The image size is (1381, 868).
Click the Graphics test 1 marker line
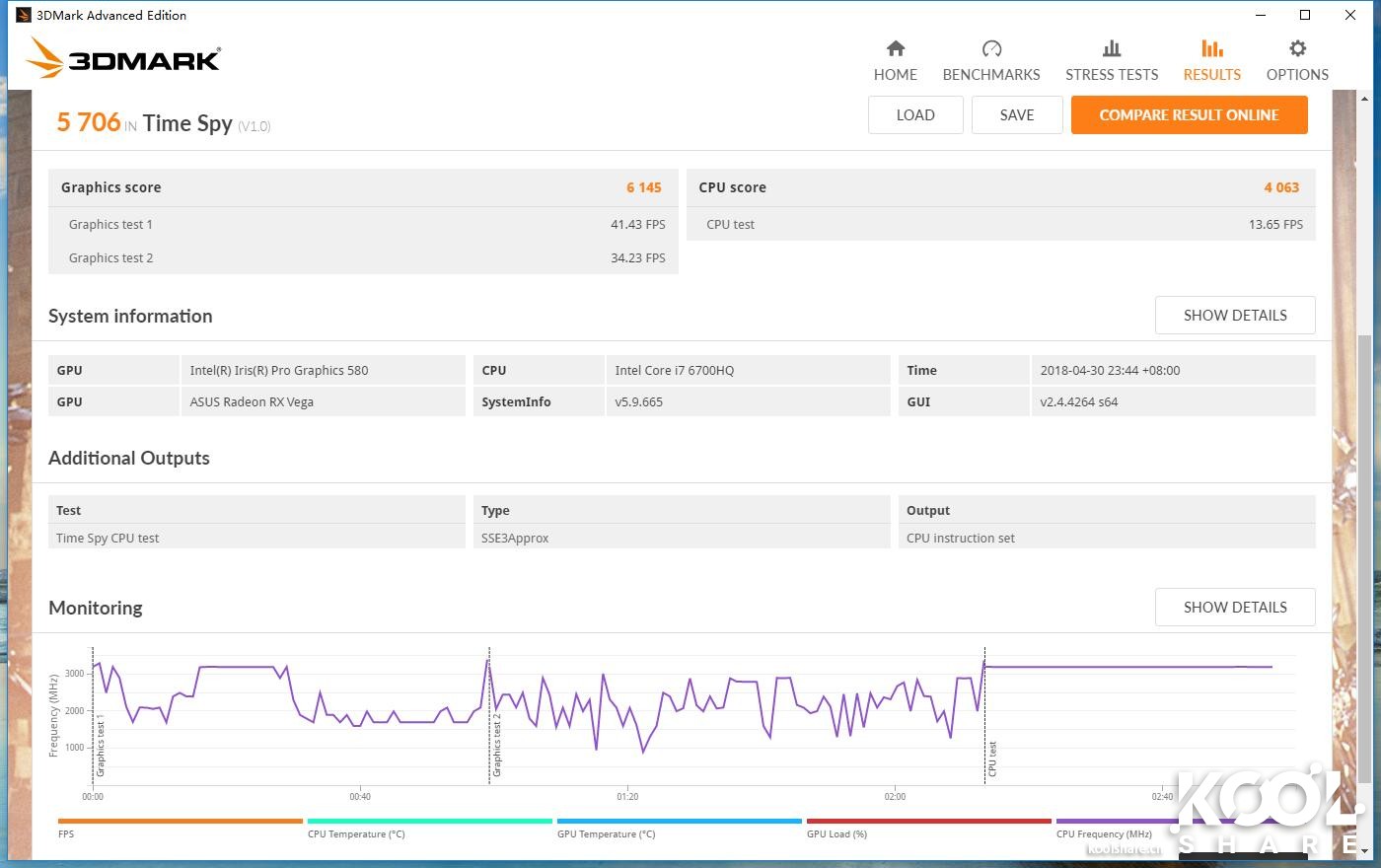pyautogui.click(x=93, y=715)
